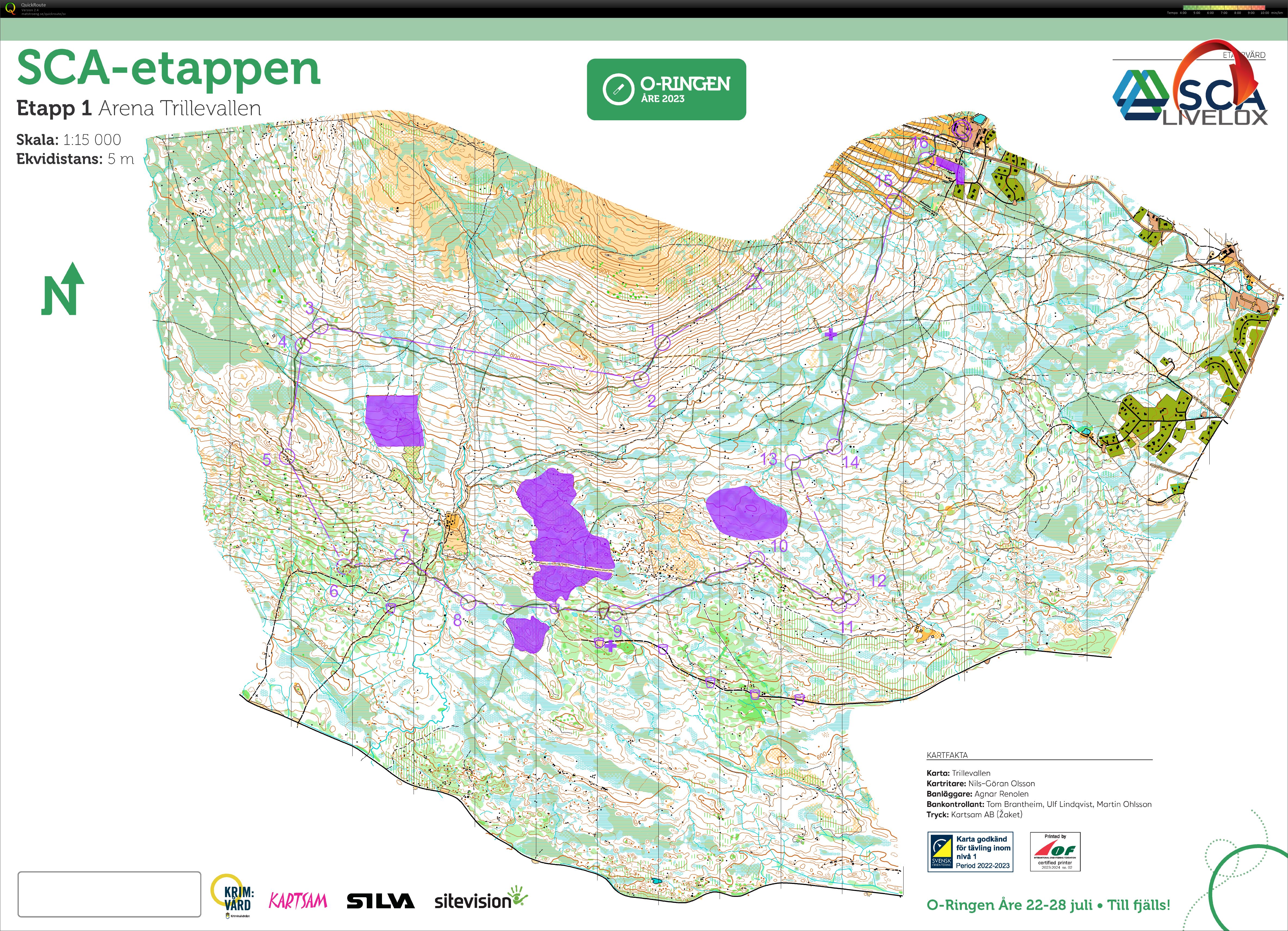Click the Kartsam sponsor logo

[x=298, y=901]
